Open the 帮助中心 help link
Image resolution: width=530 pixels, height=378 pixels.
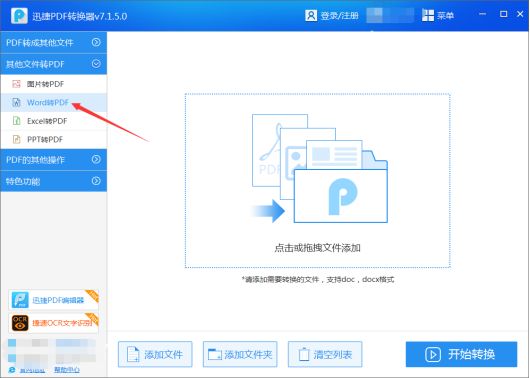67,370
